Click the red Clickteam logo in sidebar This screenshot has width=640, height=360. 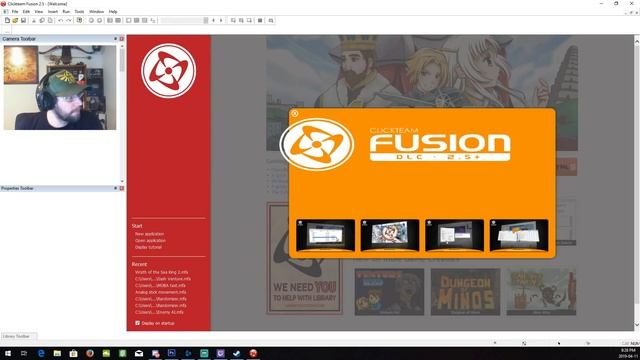pos(169,71)
